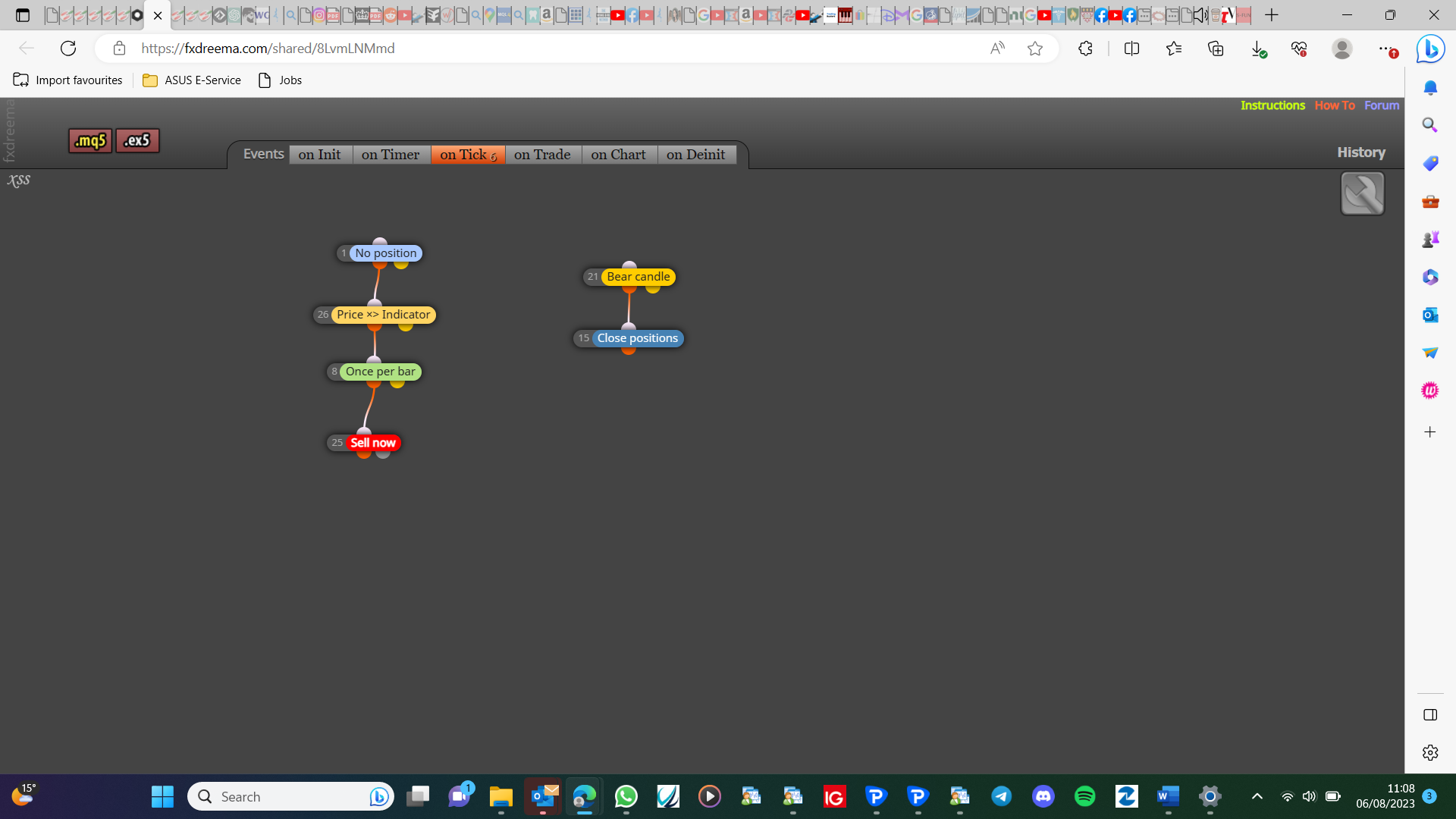Open Collections icon
The image size is (1456, 819).
pos(1216,49)
